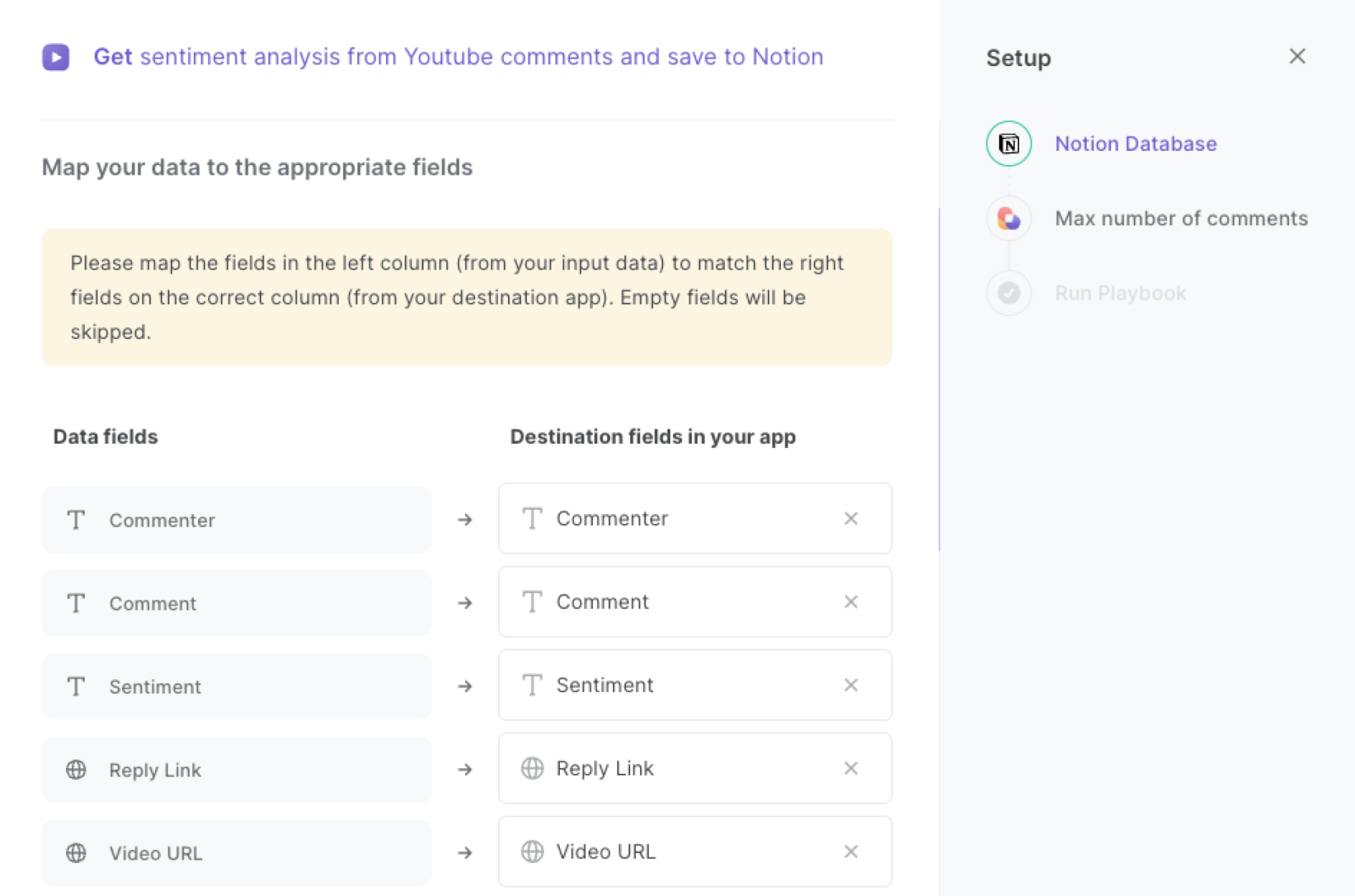Select the Notion Database icon in the Setup panel

tap(1008, 143)
